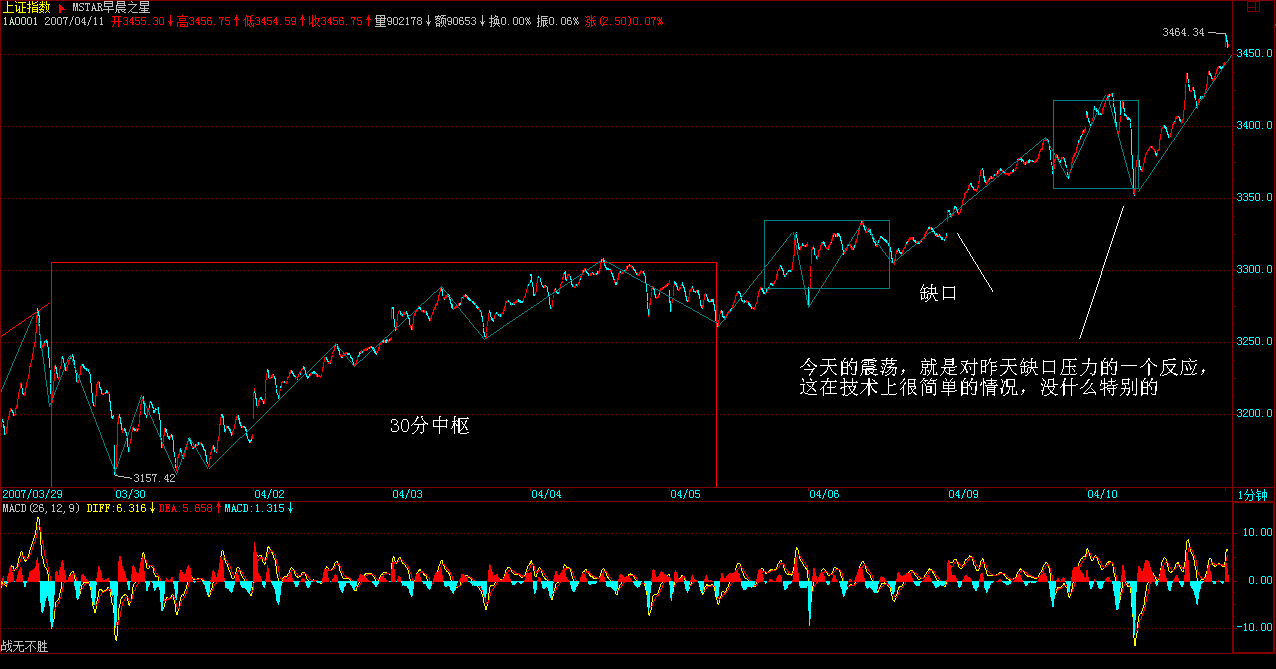
Task: Click the 3157.42 low price marker
Action: pos(154,478)
